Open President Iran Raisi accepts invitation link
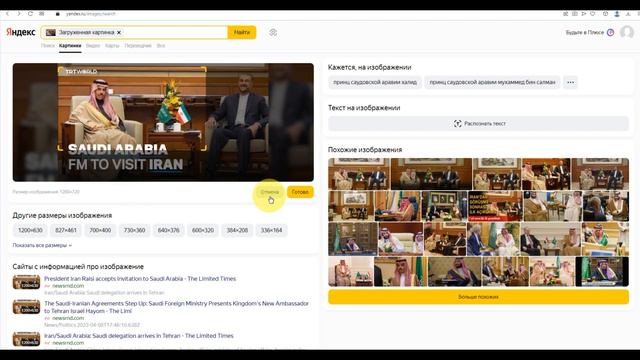640x360 pixels. click(140, 279)
